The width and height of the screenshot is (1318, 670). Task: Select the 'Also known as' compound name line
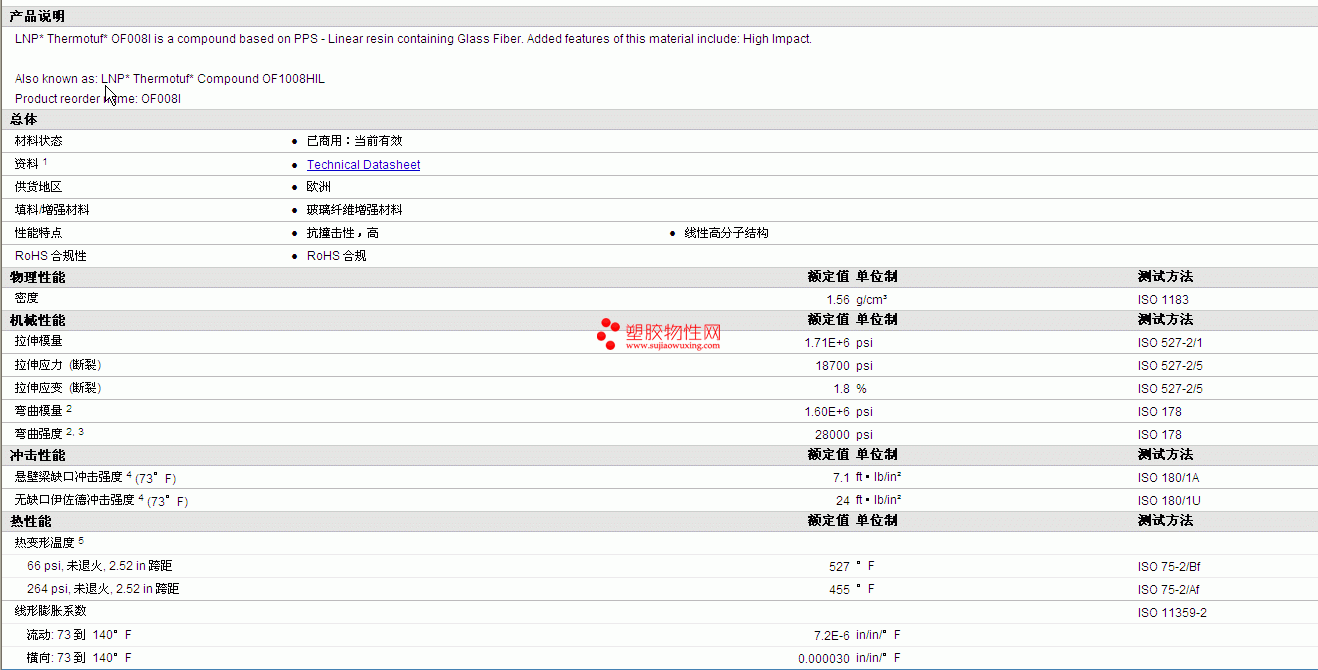[170, 79]
